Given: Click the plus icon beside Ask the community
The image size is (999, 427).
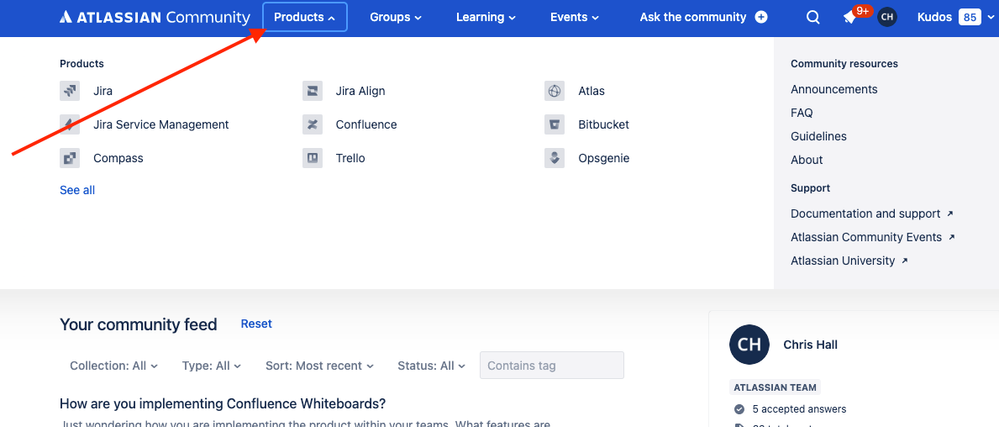Looking at the screenshot, I should [761, 17].
